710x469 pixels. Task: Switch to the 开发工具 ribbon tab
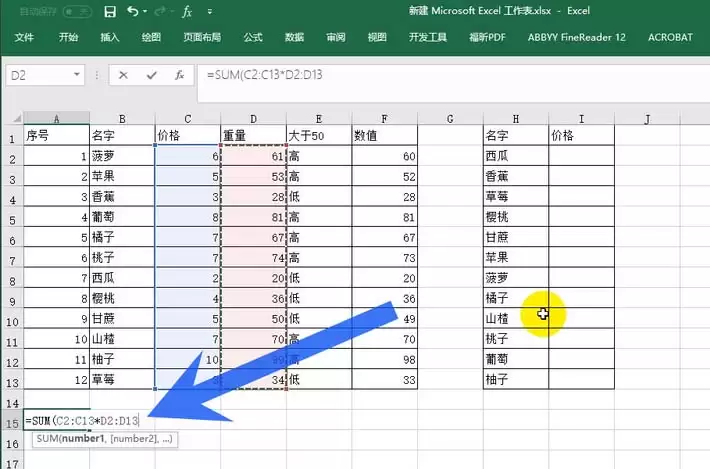point(428,38)
